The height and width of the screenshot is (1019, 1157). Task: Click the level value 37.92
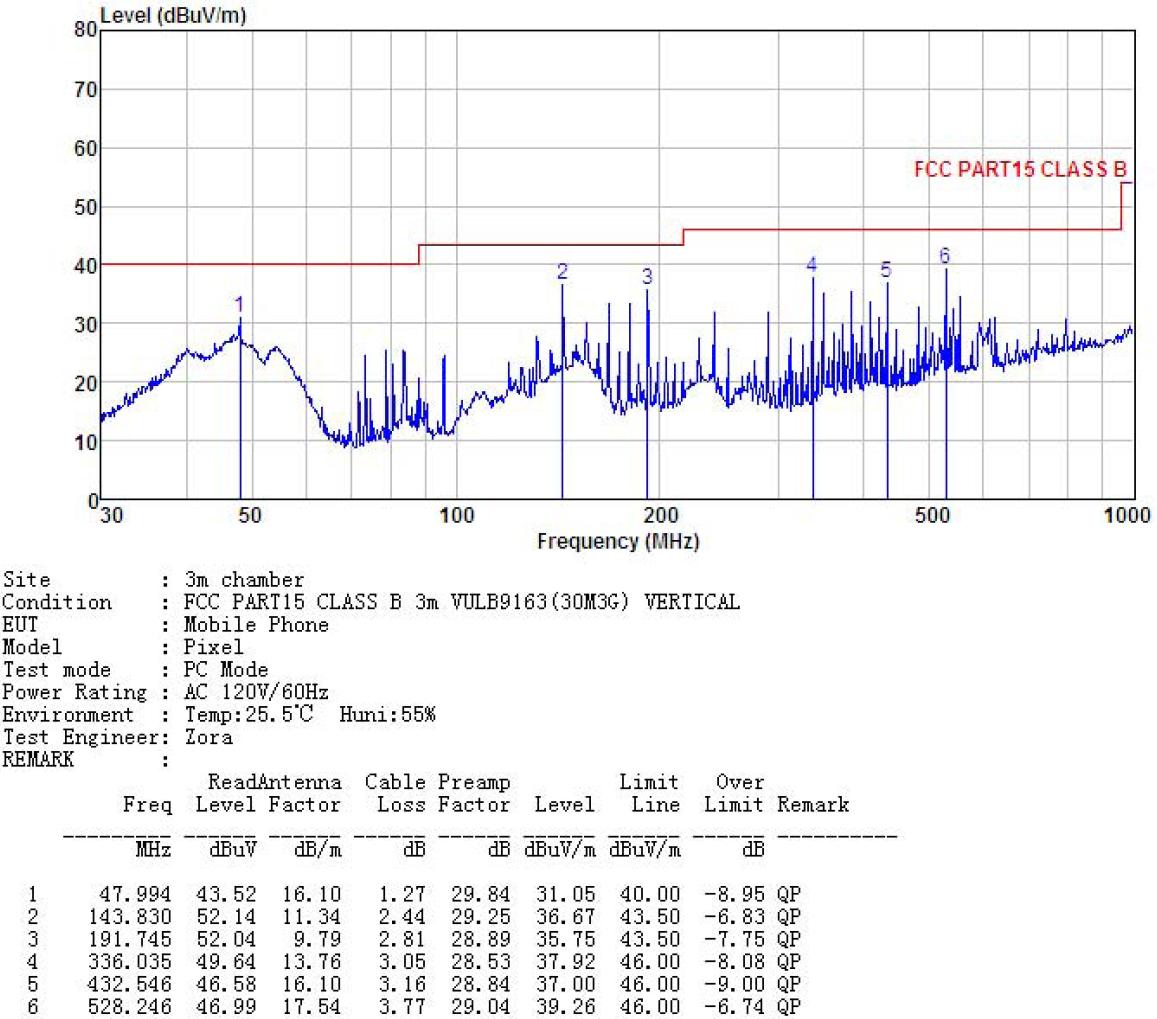(x=565, y=961)
